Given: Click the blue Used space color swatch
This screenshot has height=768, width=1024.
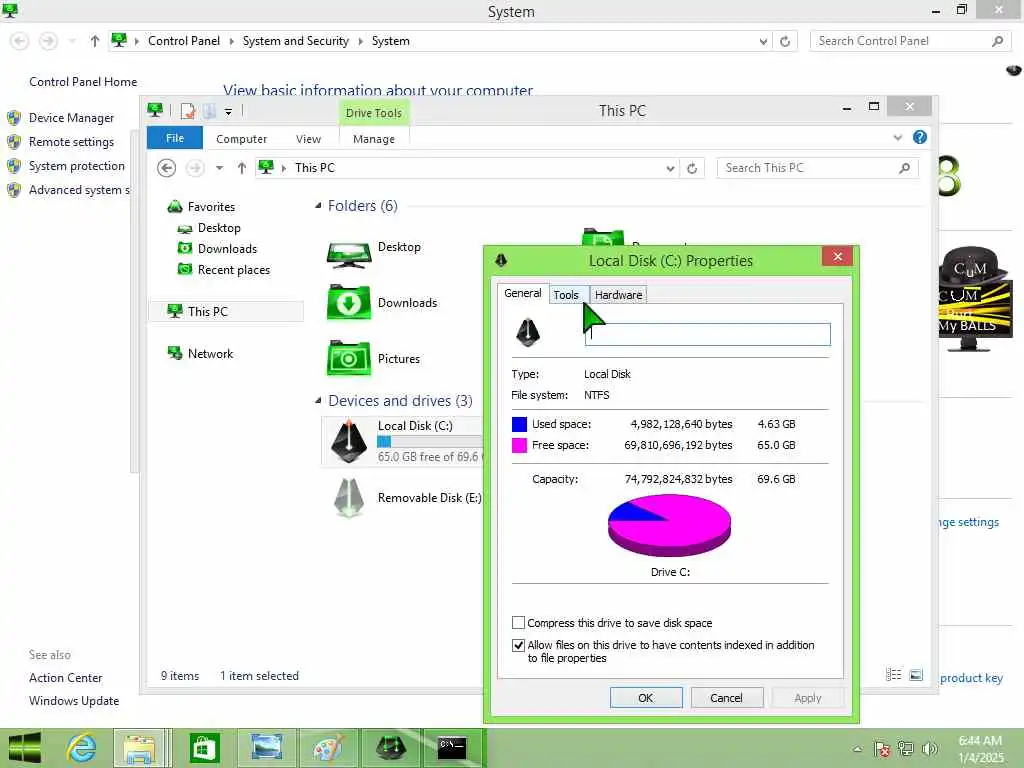Looking at the screenshot, I should pyautogui.click(x=519, y=424).
